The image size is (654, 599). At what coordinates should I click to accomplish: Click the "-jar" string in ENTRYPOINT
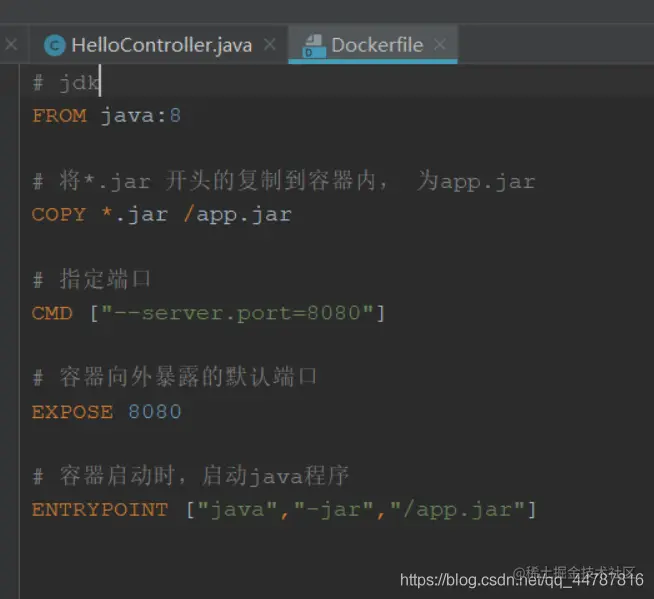(334, 510)
